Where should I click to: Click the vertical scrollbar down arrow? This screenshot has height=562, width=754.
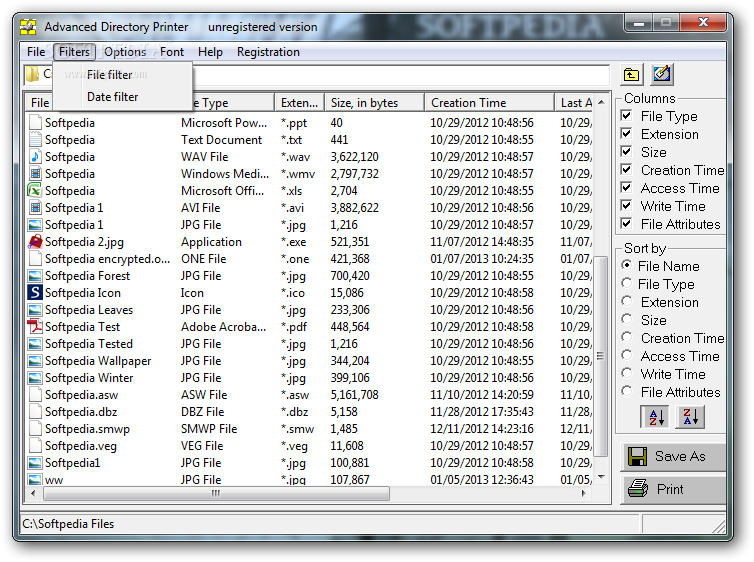tap(601, 477)
